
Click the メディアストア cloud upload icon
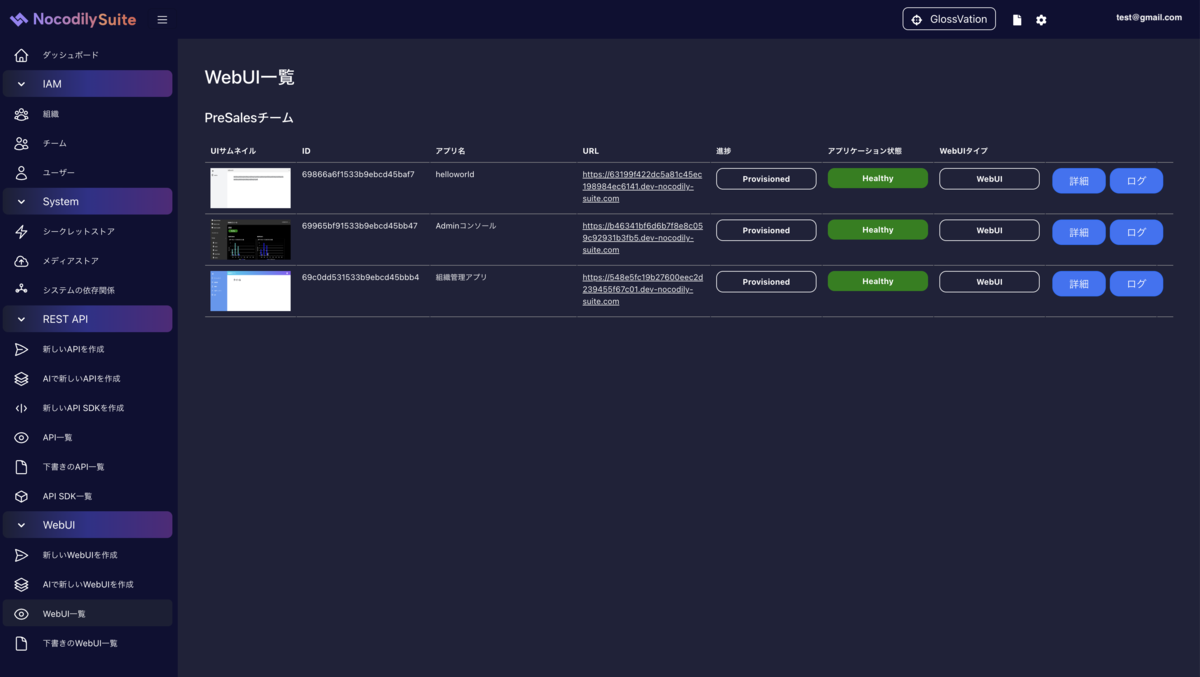[x=21, y=261]
